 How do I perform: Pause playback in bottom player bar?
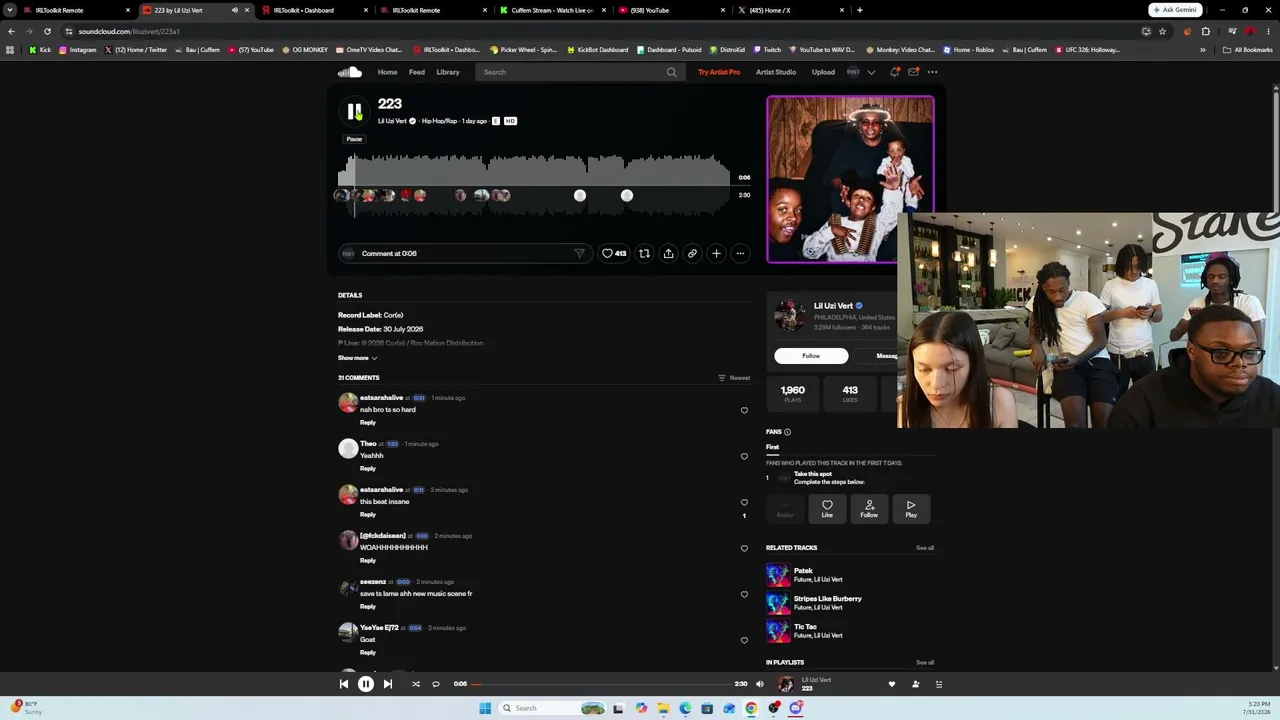click(366, 684)
